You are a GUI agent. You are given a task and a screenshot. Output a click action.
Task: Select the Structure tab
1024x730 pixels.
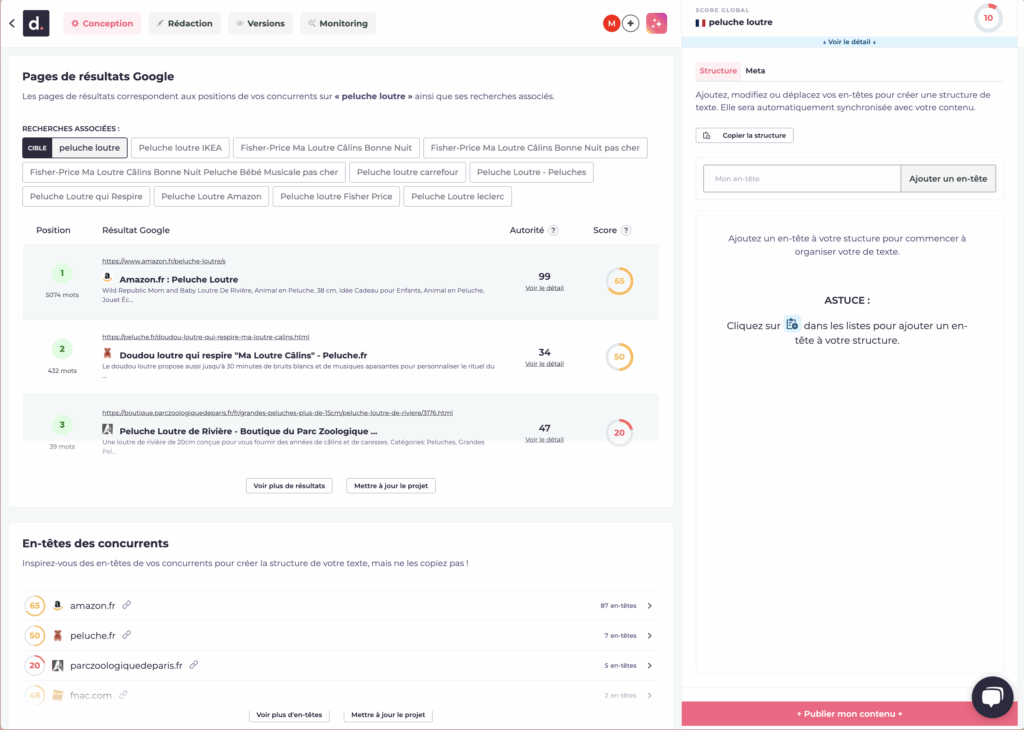pos(718,71)
